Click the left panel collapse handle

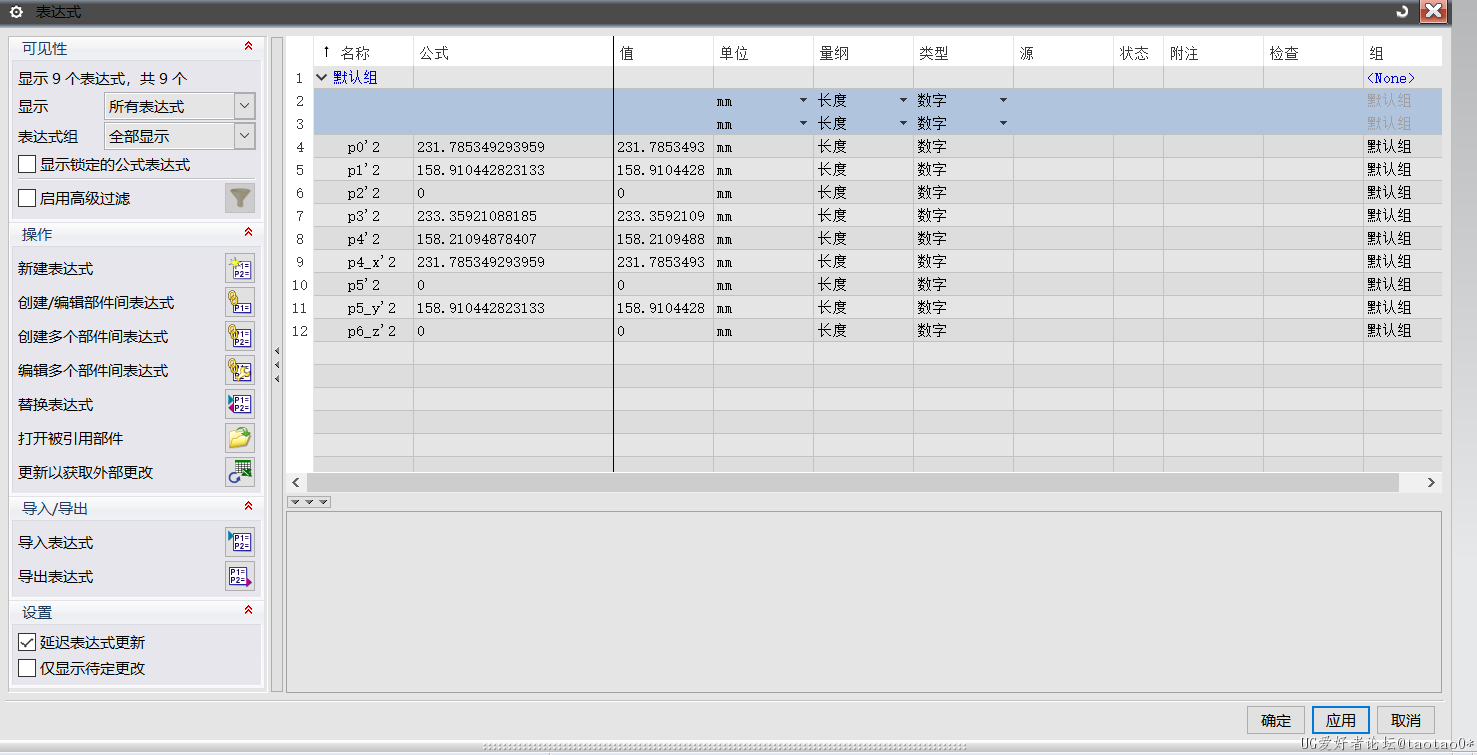click(277, 365)
